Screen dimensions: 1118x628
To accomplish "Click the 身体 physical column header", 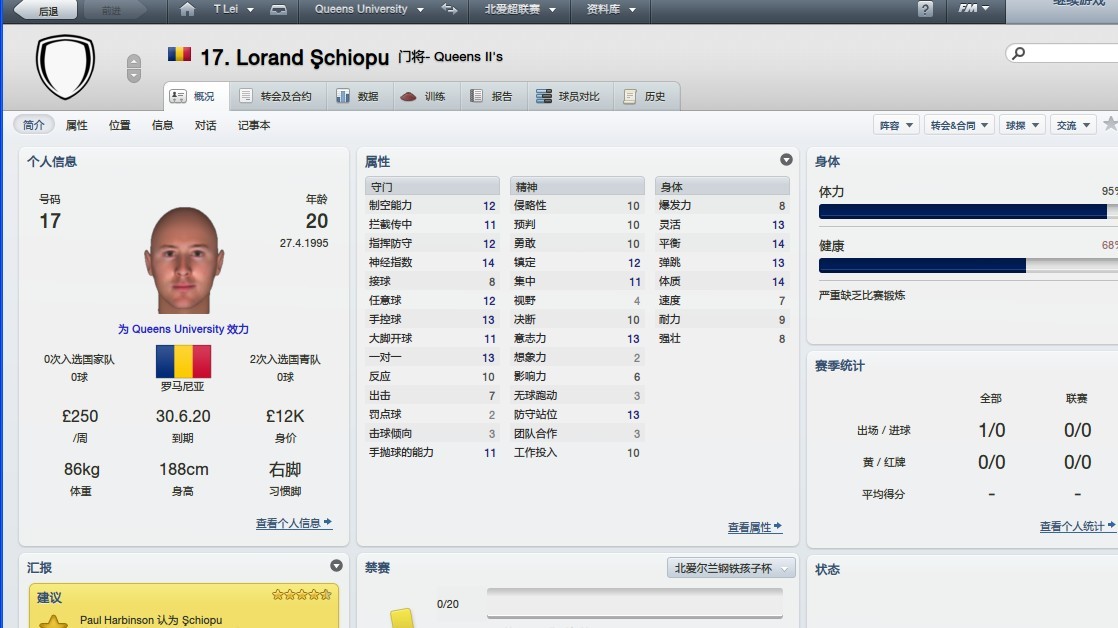I will point(722,186).
